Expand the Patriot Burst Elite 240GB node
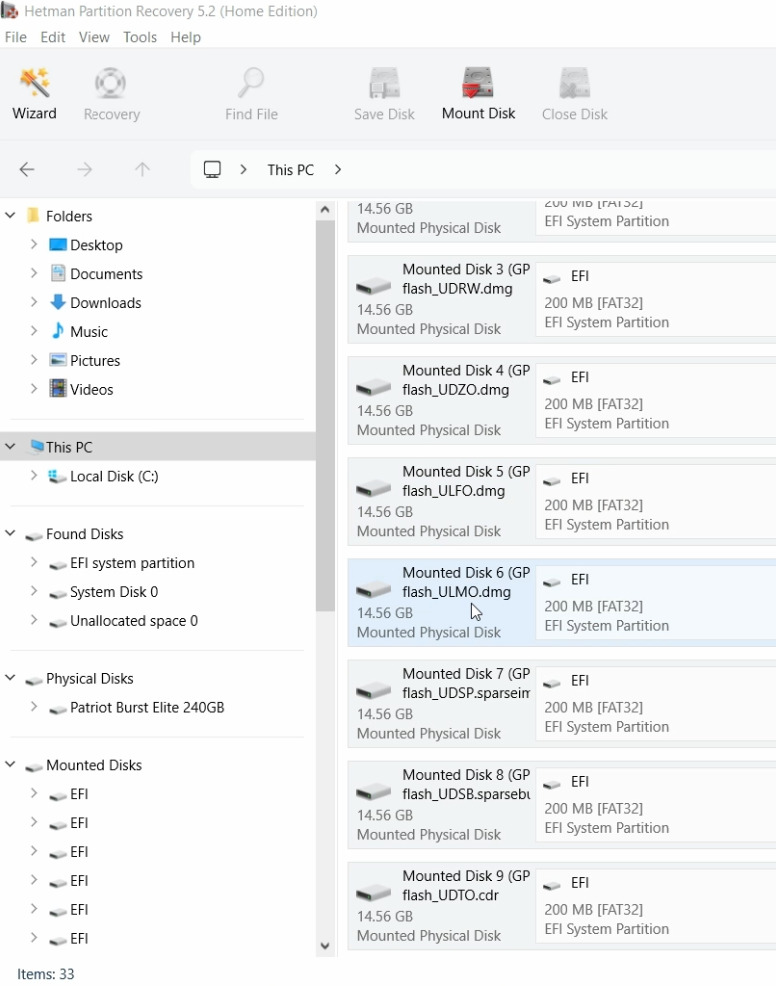 point(34,707)
